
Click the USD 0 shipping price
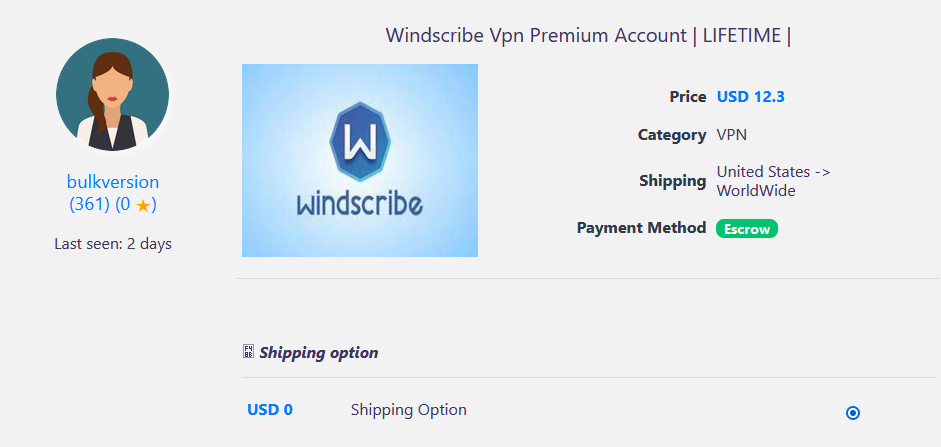pos(270,410)
